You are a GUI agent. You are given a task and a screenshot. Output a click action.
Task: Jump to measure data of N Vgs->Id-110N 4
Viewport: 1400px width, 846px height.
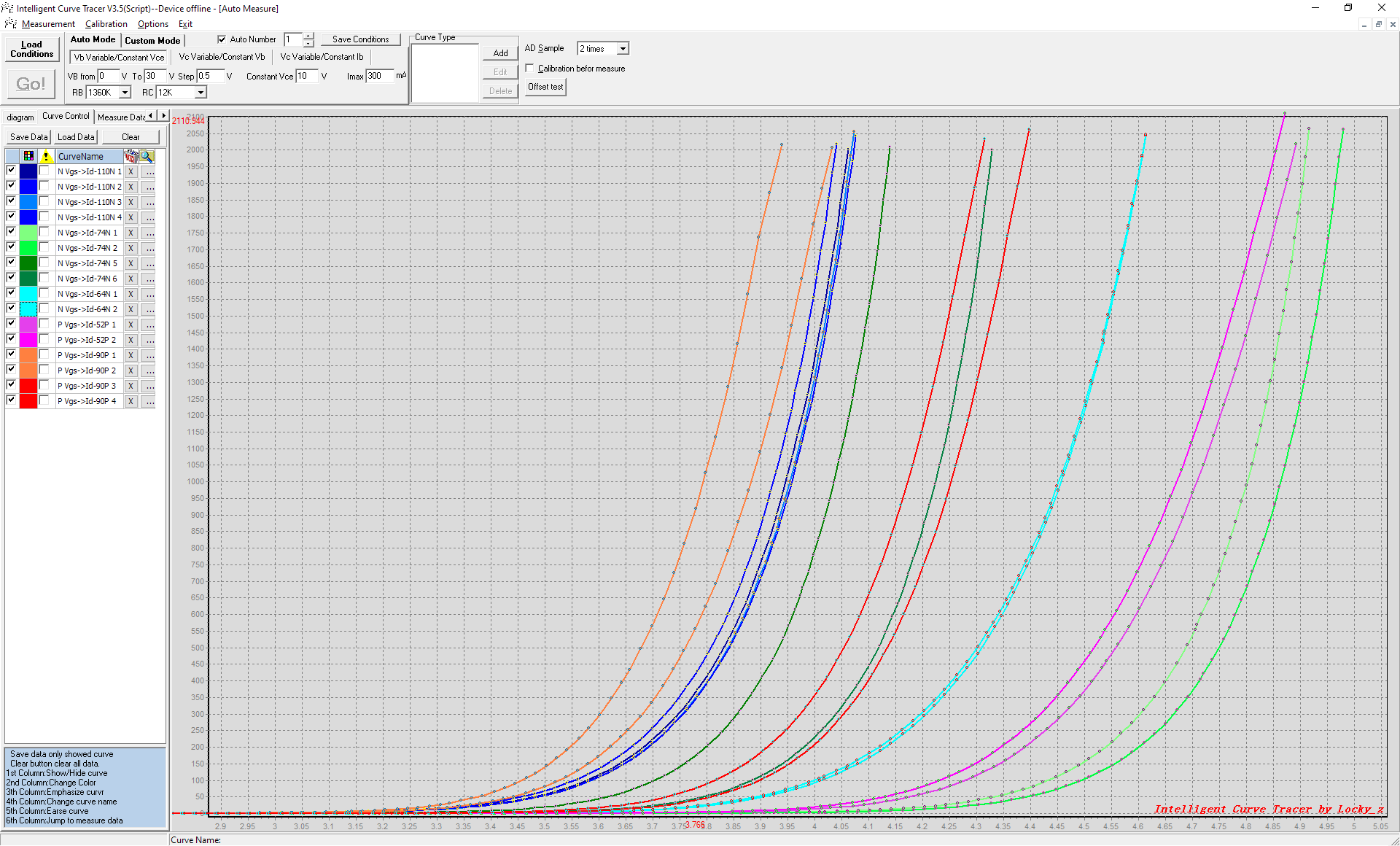[x=148, y=218]
